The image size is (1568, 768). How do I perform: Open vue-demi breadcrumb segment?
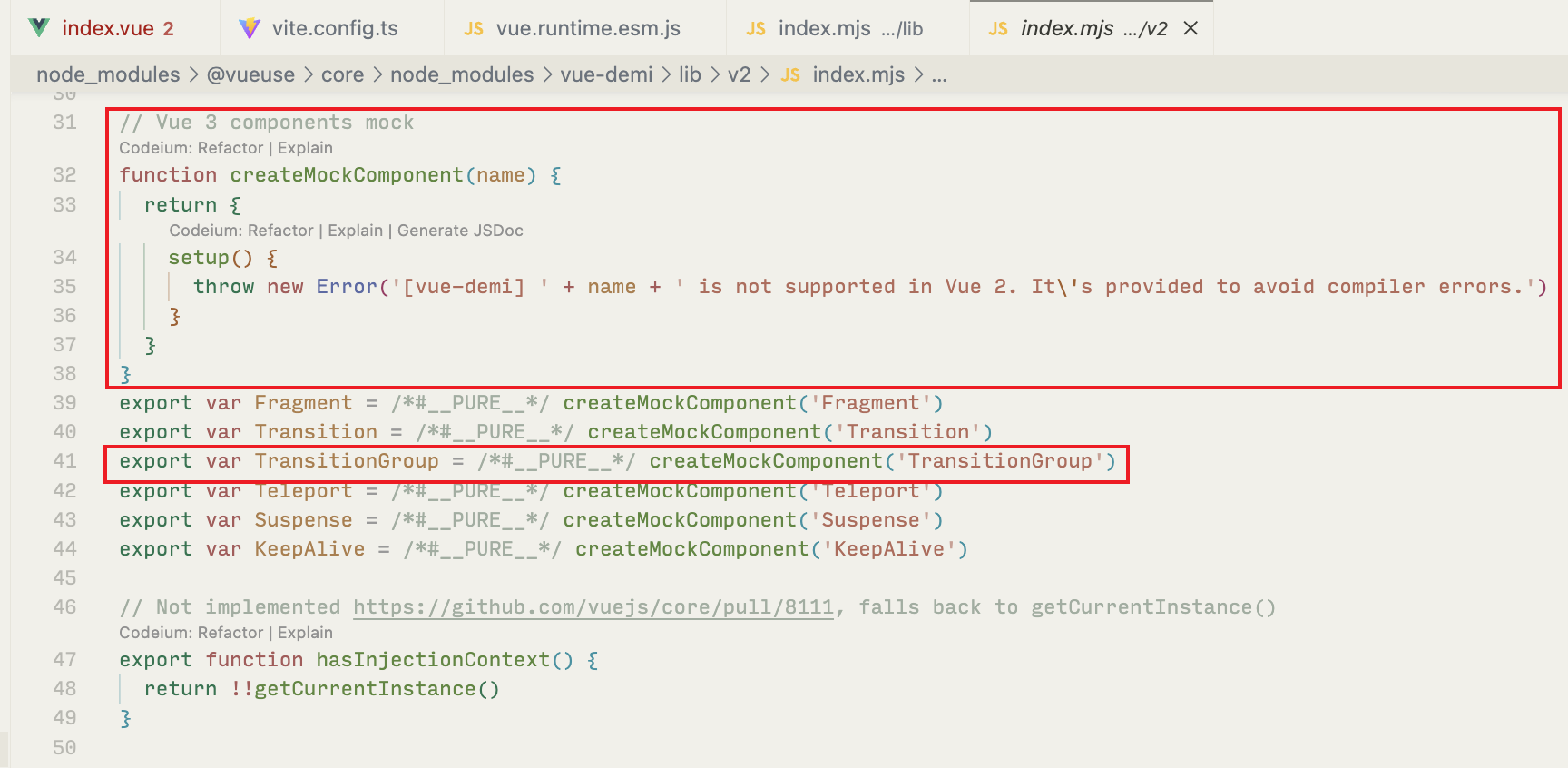(606, 74)
